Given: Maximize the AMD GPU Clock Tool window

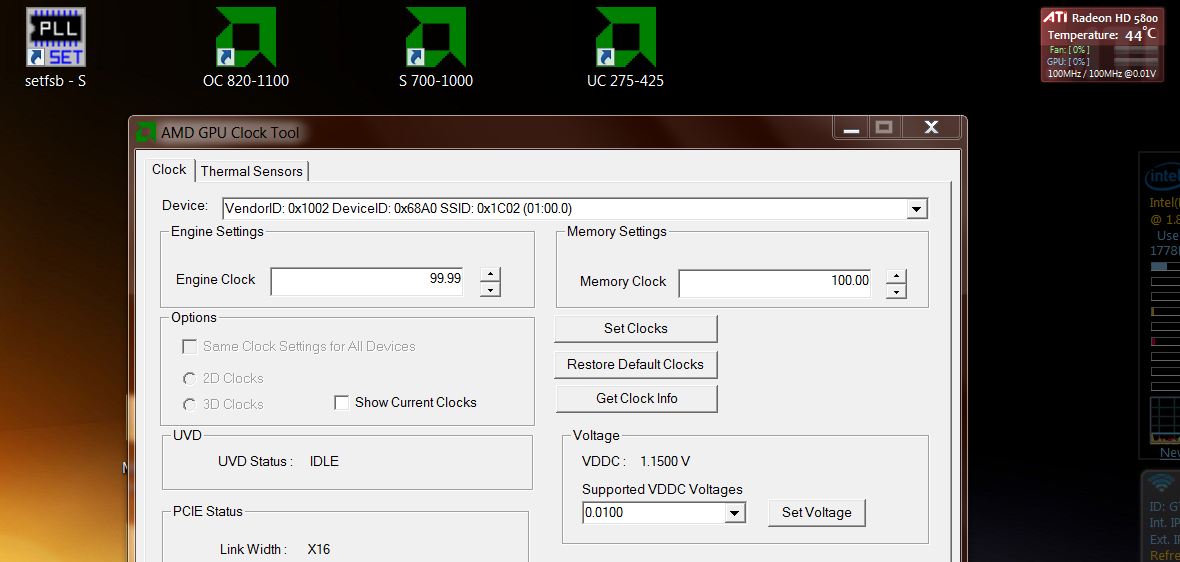Looking at the screenshot, I should coord(885,127).
